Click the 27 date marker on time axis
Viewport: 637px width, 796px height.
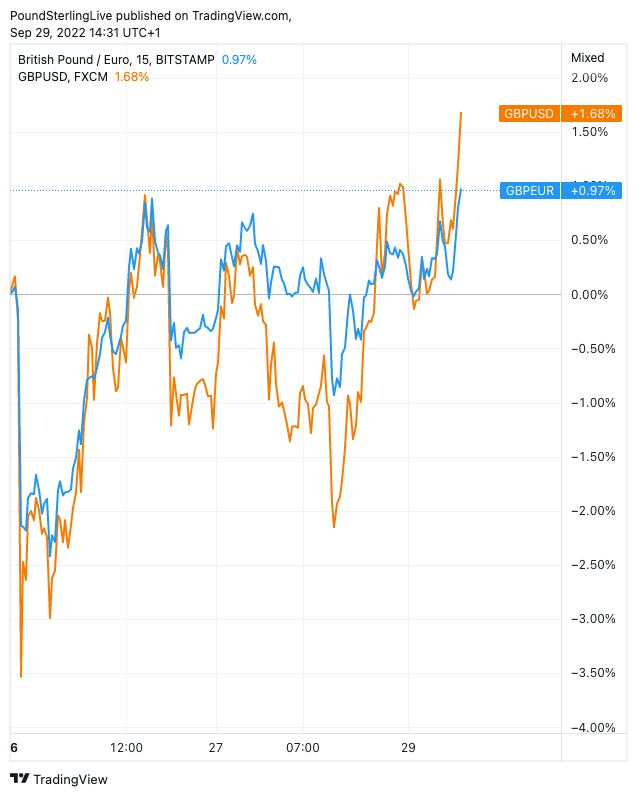point(215,748)
